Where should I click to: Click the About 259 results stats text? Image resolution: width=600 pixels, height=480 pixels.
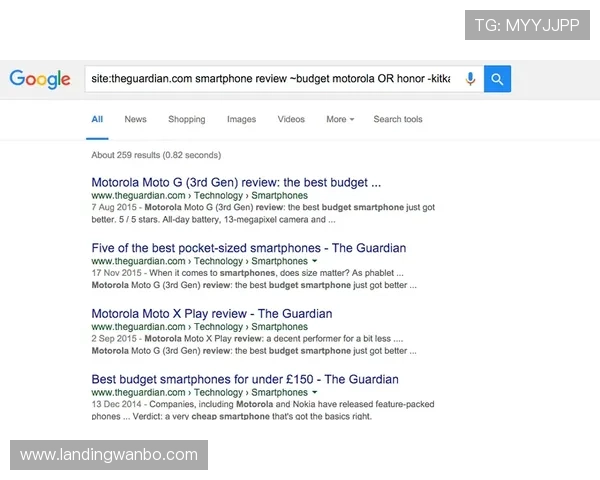pyautogui.click(x=156, y=155)
